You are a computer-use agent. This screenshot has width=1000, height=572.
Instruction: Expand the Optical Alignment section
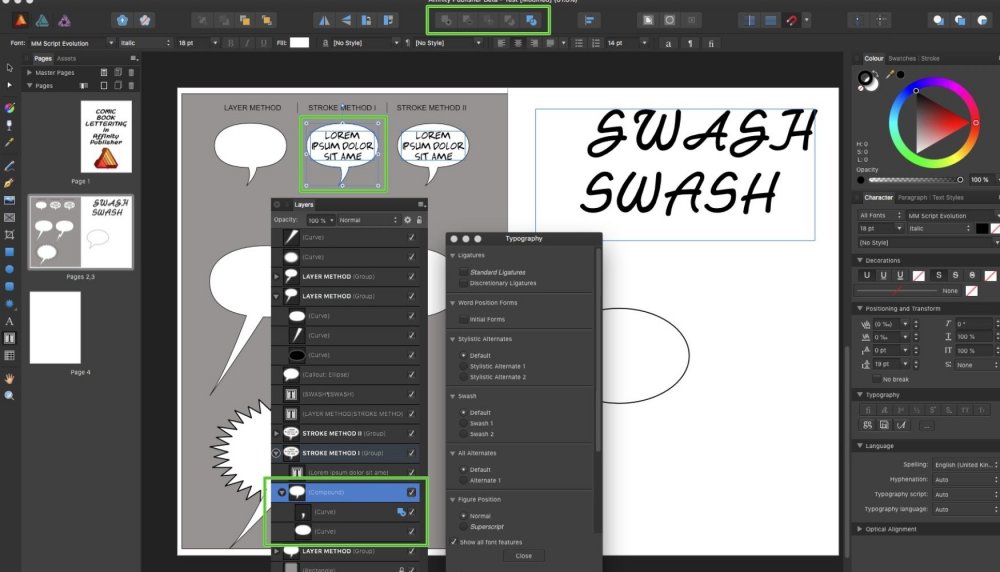[x=859, y=528]
